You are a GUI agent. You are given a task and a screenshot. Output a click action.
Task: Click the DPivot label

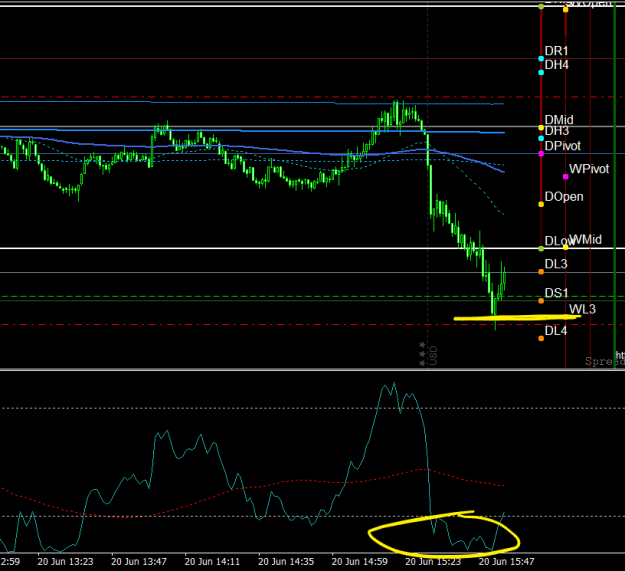click(562, 146)
